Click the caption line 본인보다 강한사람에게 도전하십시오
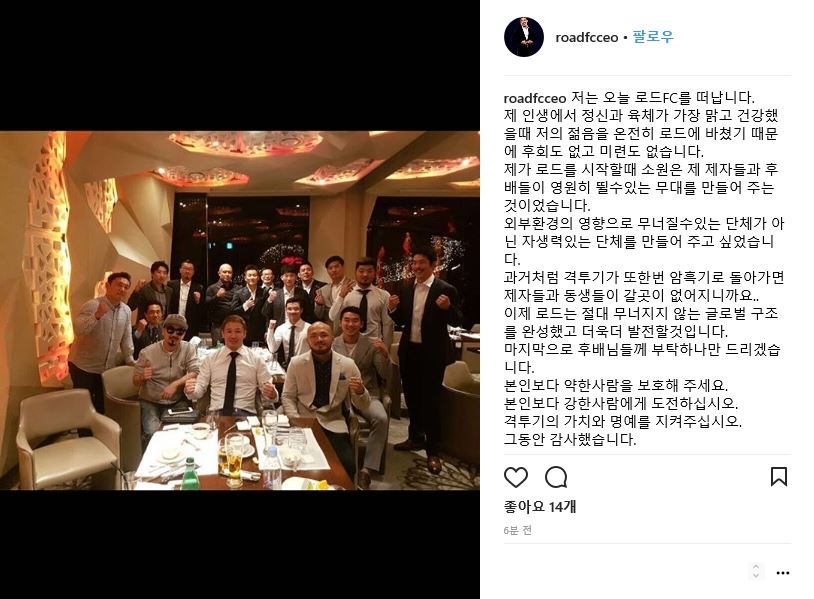The width and height of the screenshot is (814, 599). pos(620,403)
